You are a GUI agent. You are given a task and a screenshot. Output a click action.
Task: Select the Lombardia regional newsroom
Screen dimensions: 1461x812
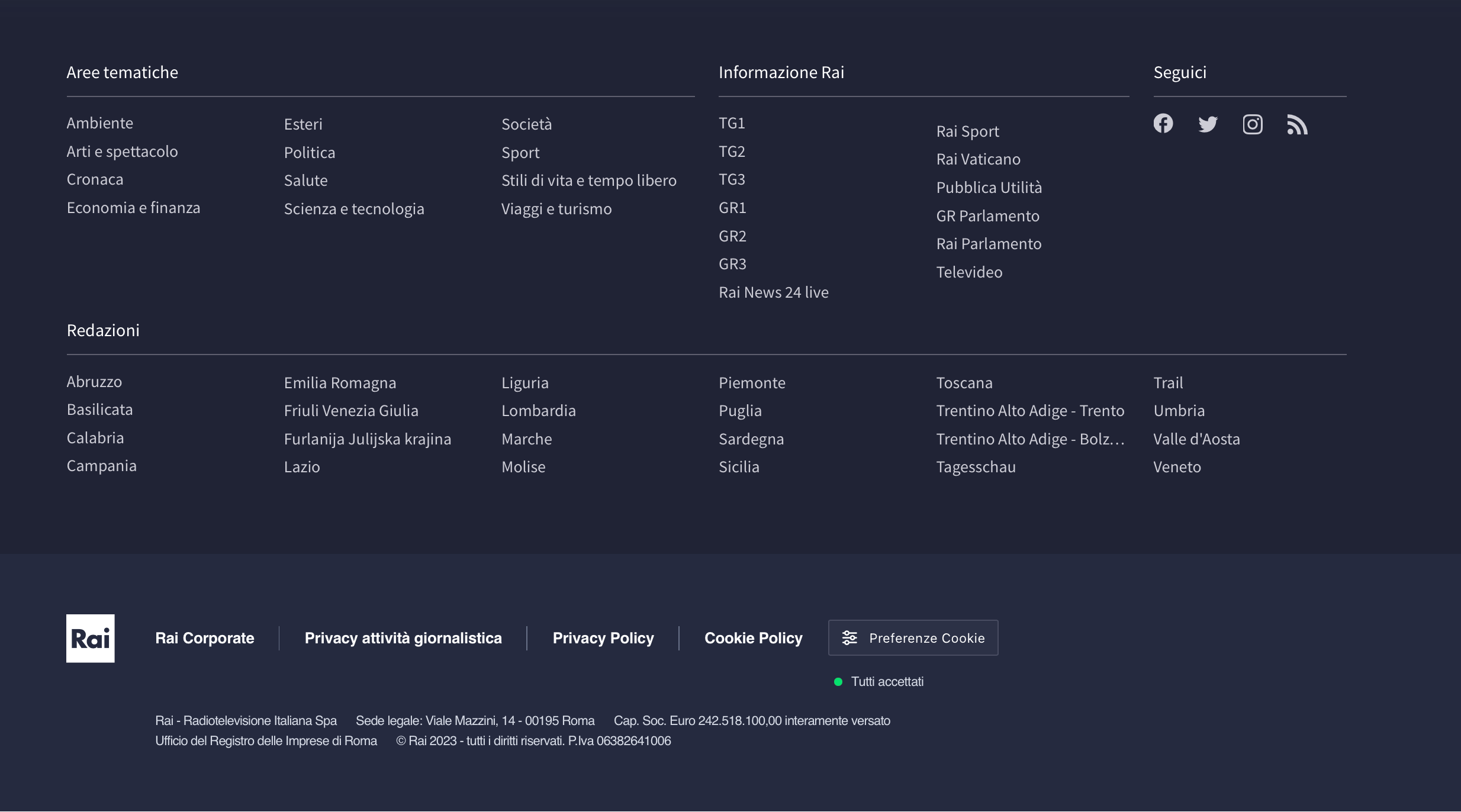(x=538, y=411)
